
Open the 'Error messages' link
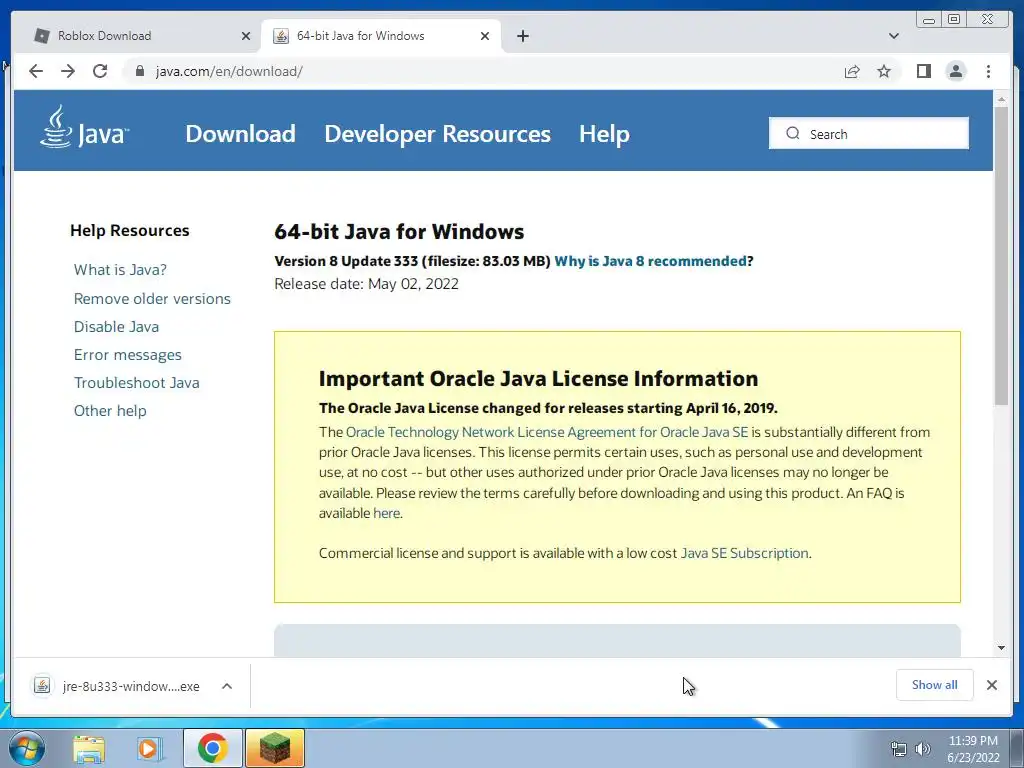128,355
